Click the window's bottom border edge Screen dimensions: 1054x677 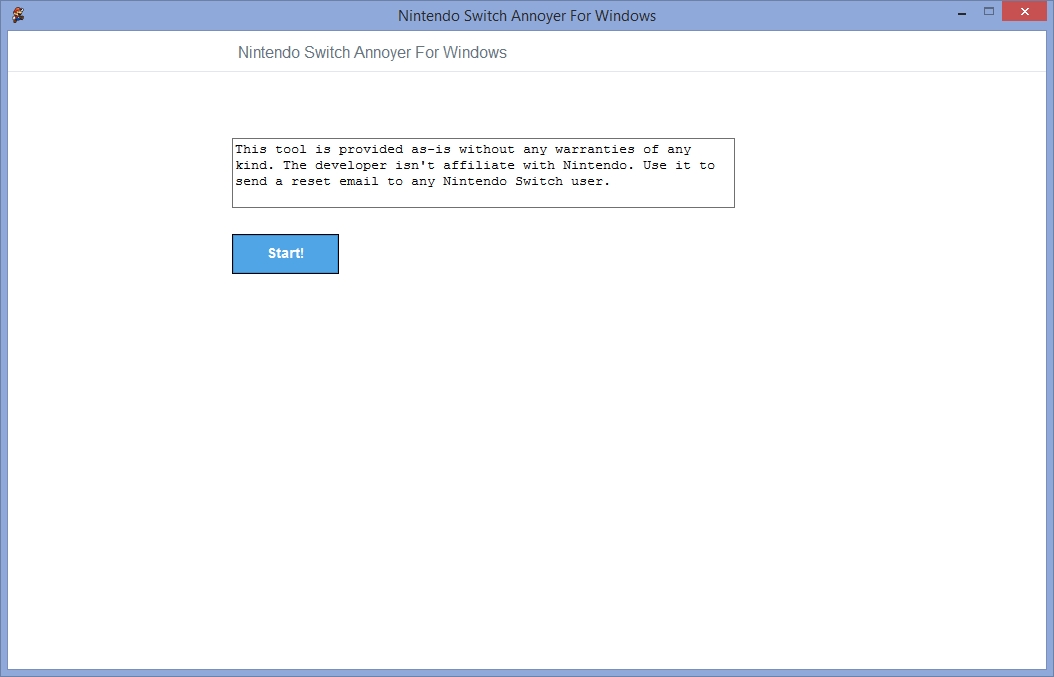click(526, 673)
